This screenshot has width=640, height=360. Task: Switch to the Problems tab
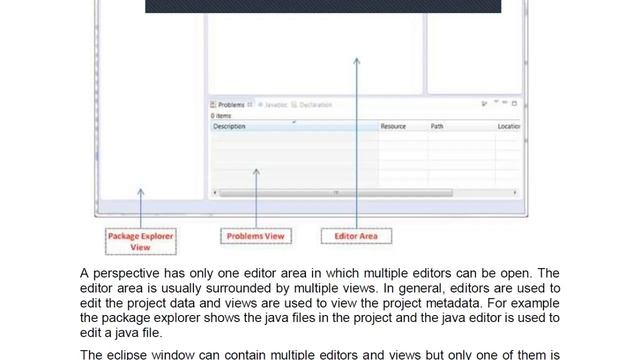click(231, 105)
